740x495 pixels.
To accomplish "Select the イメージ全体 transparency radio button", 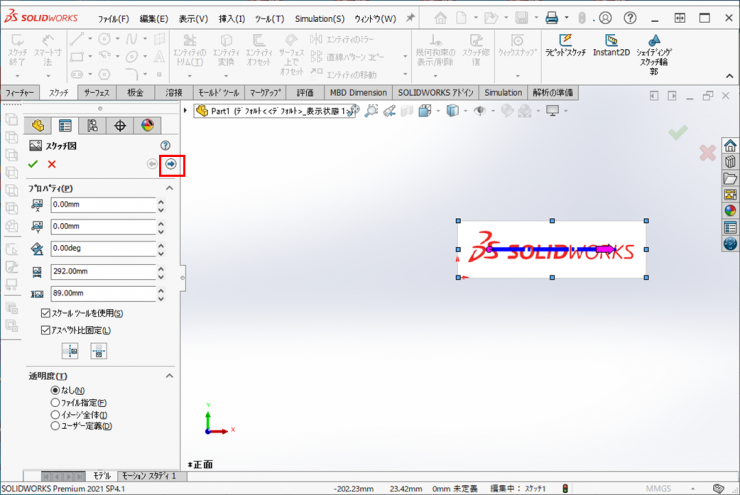I will [55, 414].
